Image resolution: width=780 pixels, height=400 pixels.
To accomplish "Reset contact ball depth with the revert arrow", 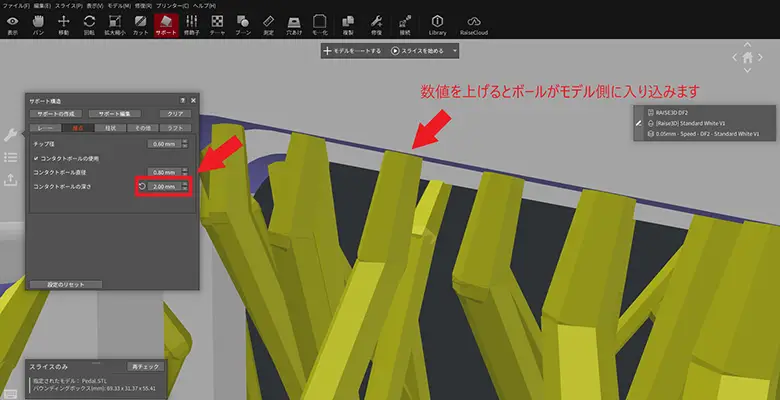I will click(142, 186).
